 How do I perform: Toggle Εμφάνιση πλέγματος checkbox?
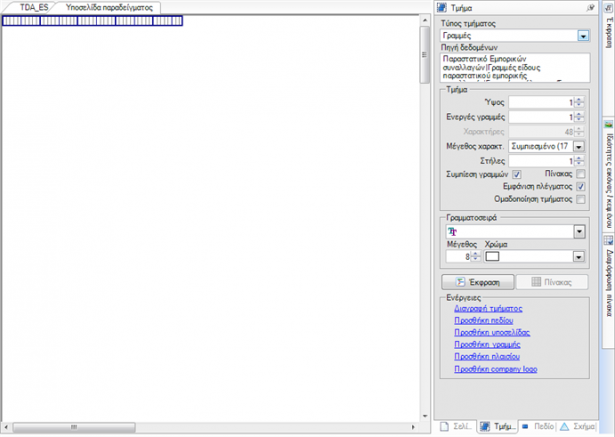click(580, 186)
